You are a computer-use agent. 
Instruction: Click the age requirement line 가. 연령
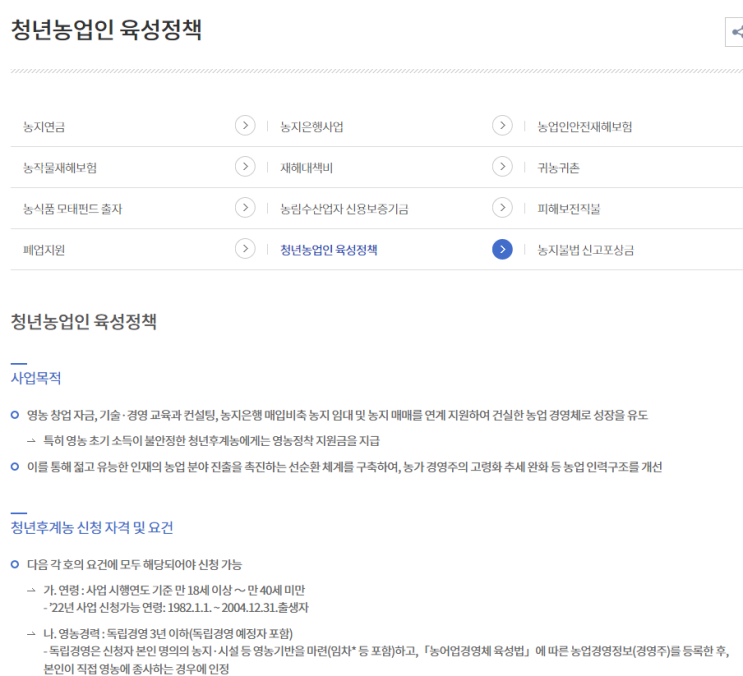click(174, 590)
